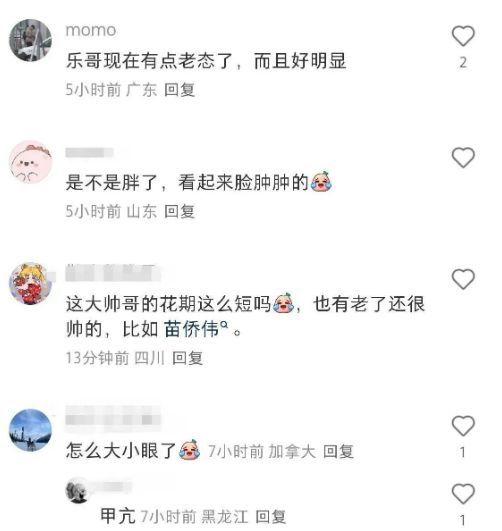Open the pink bunny avatar profile
The width and height of the screenshot is (502, 531).
[x=30, y=162]
